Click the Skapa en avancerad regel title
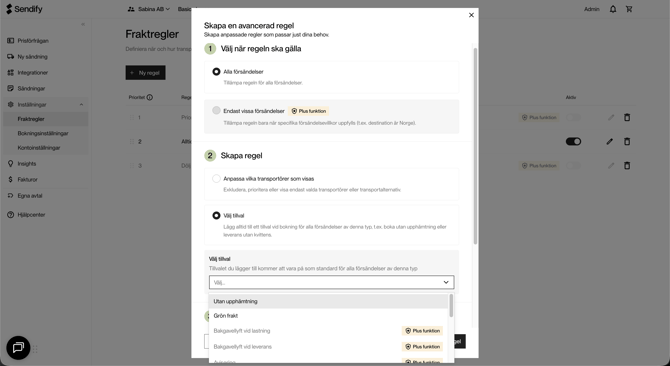This screenshot has width=670, height=366. click(x=249, y=26)
